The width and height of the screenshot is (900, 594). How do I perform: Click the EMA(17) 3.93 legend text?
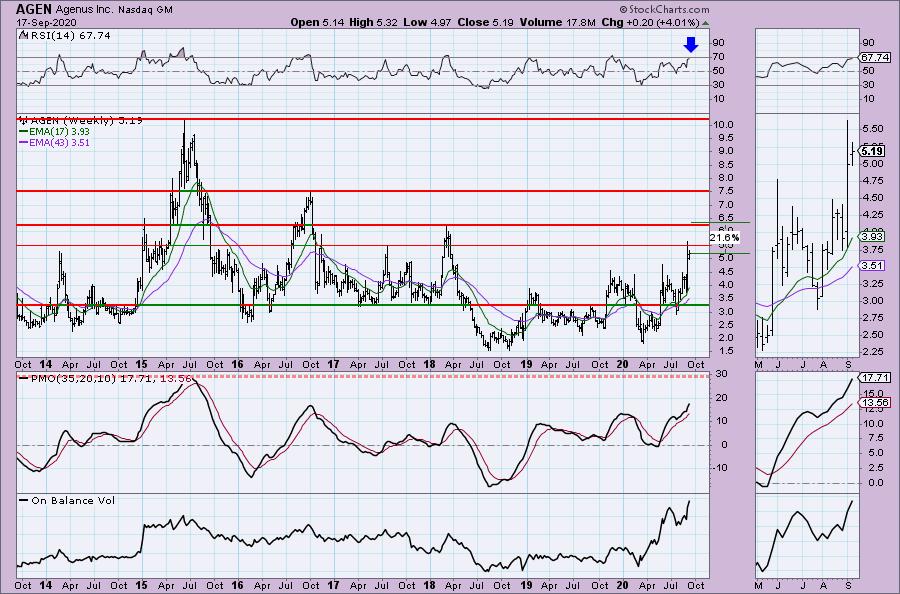tap(60, 131)
